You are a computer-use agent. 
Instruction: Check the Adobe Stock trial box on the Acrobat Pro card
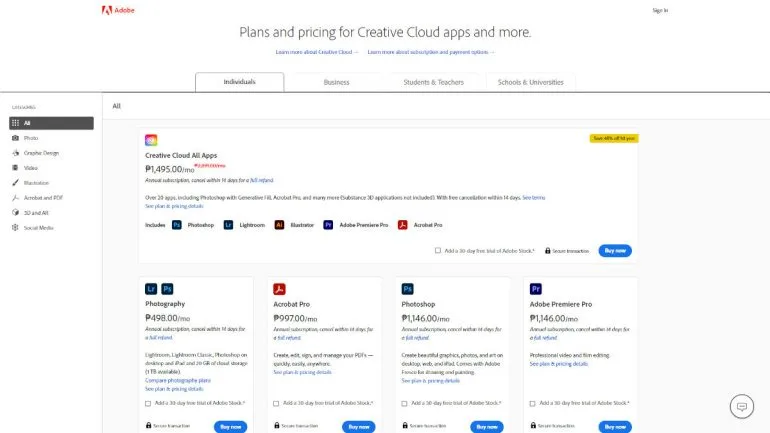tap(276, 404)
